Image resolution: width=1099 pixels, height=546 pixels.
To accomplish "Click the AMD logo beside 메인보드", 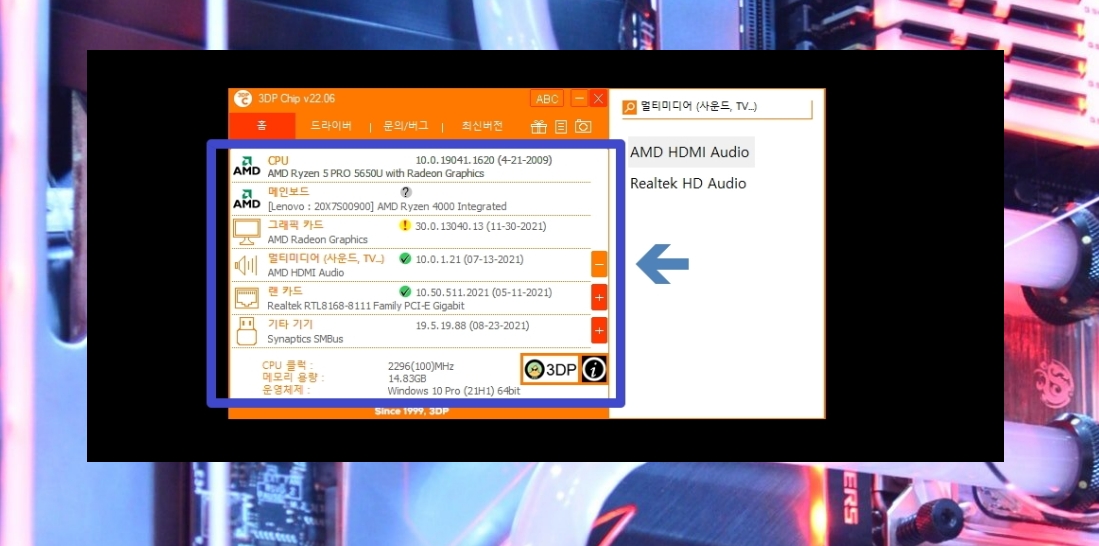I will (247, 199).
